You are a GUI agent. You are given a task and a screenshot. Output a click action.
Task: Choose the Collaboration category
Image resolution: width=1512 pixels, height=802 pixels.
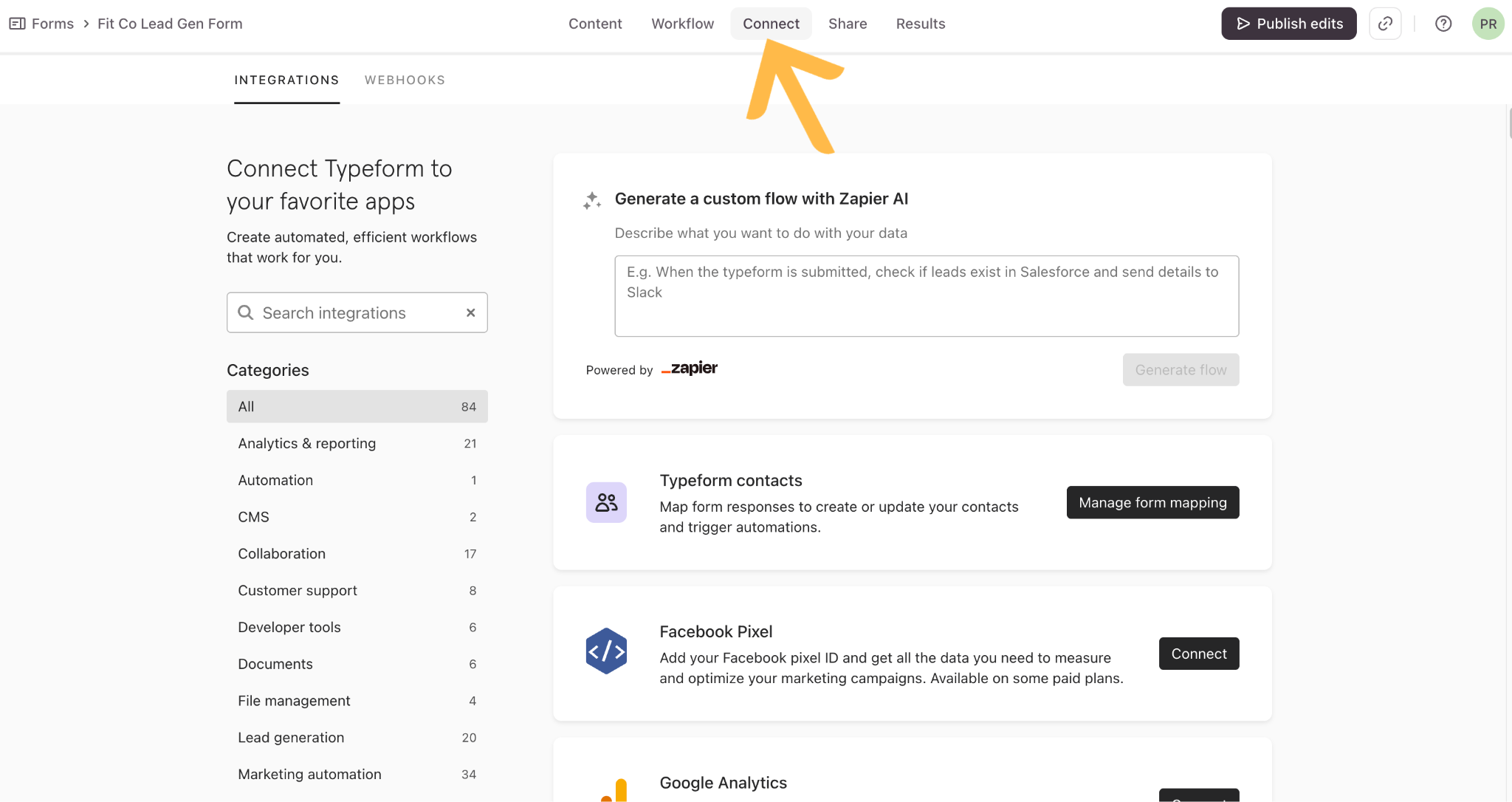pos(357,554)
